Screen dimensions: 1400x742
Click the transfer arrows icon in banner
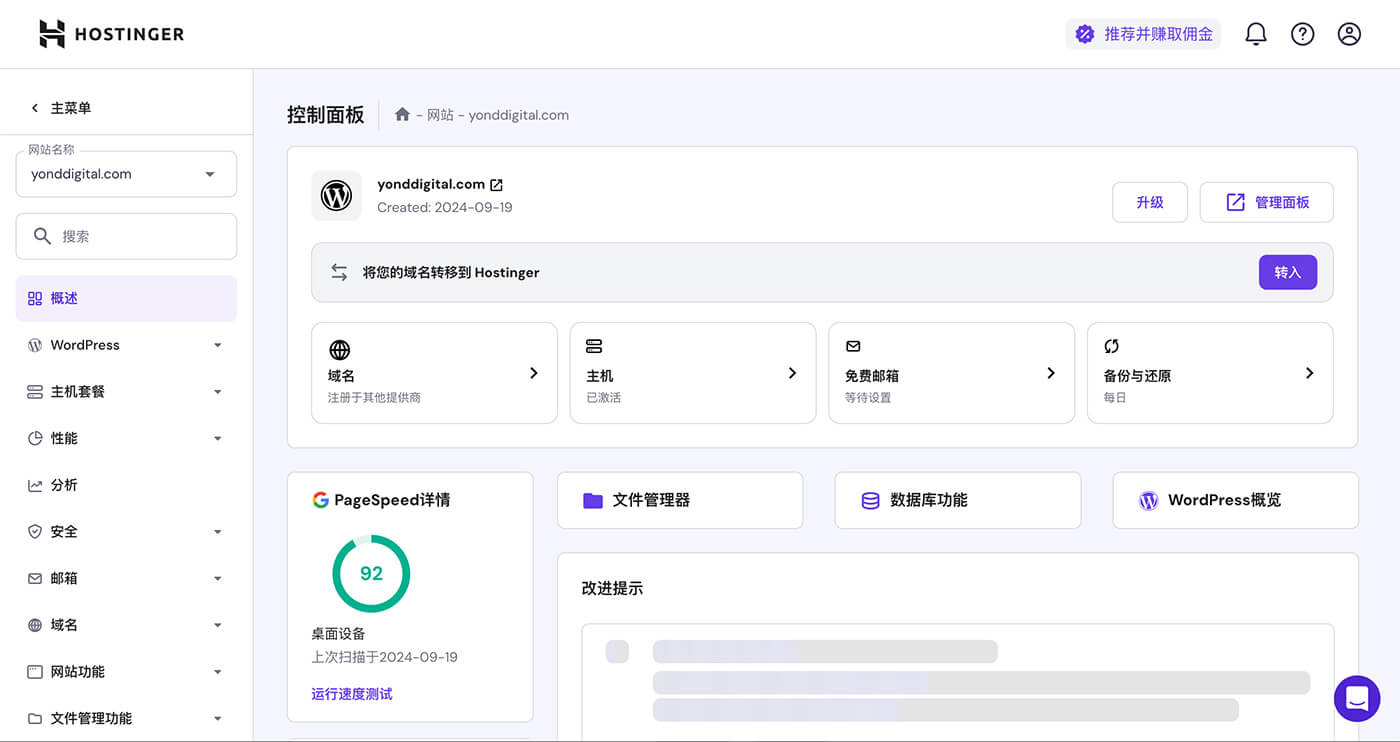(339, 272)
